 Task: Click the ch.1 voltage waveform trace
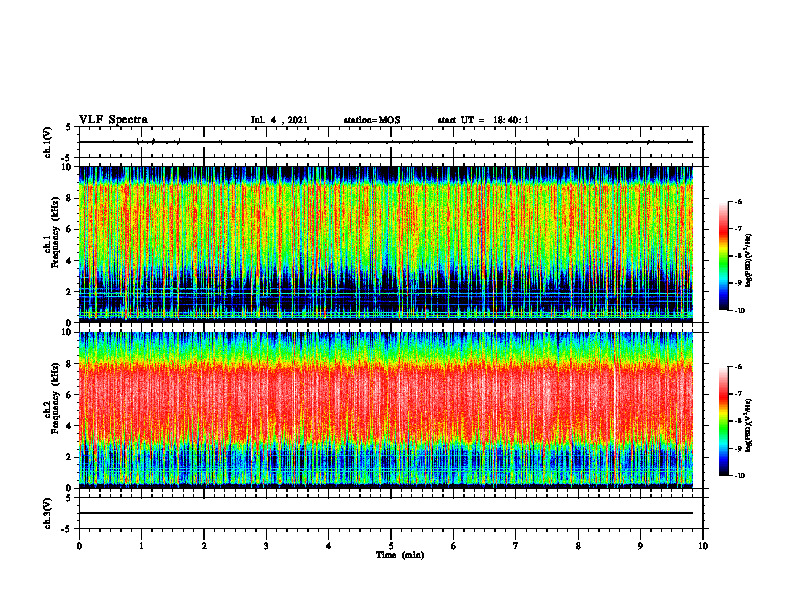coord(386,142)
